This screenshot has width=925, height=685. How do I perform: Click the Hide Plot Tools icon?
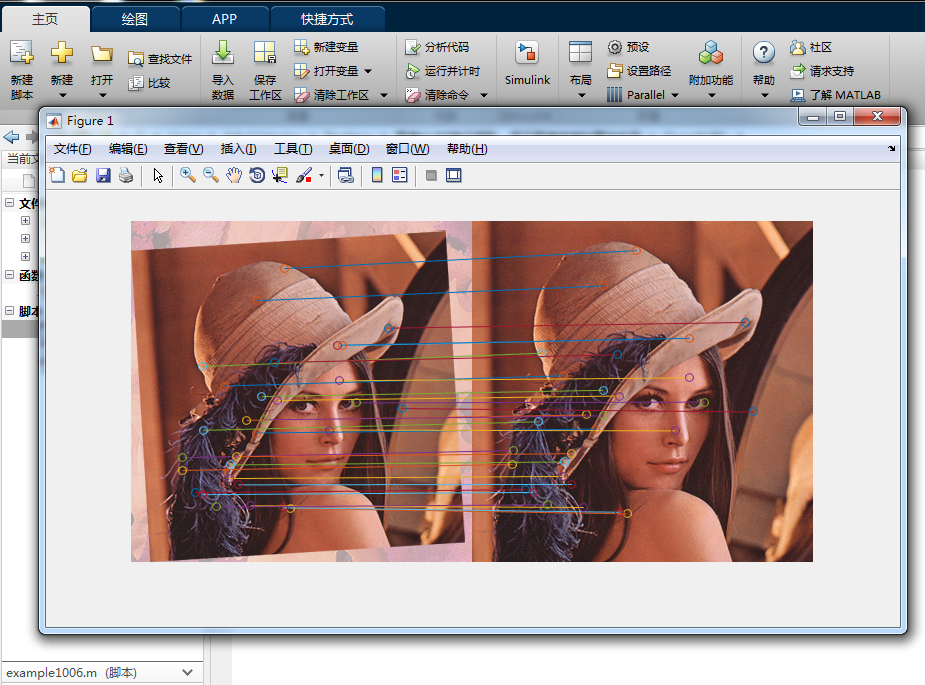(431, 175)
